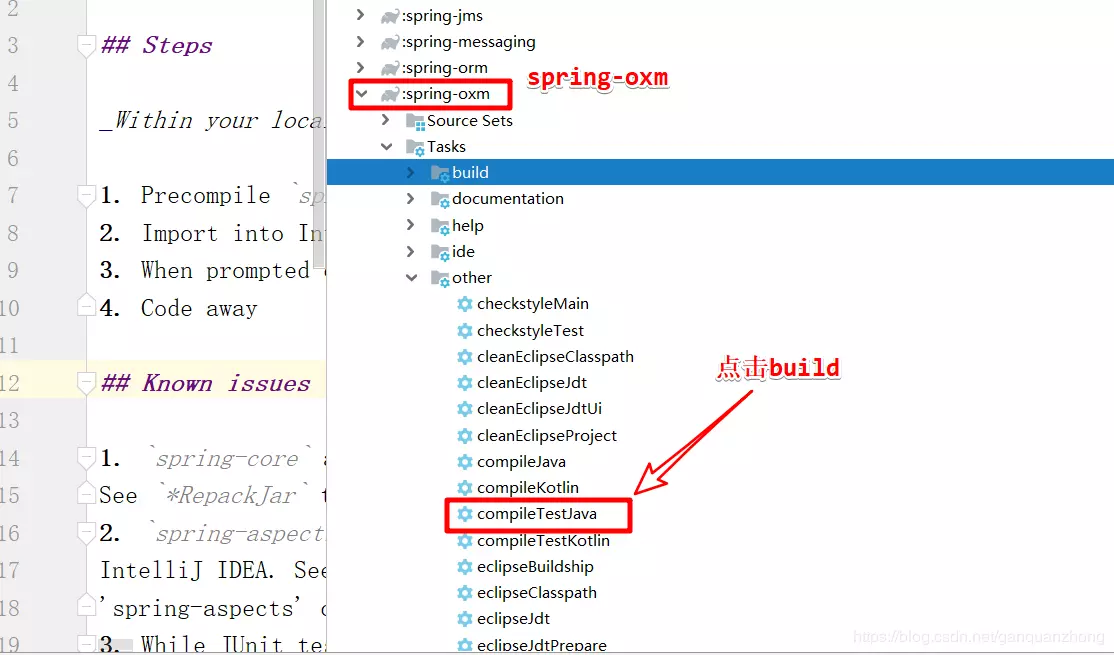Click the checkstyleTest gear icon
1114x655 pixels.
(465, 330)
